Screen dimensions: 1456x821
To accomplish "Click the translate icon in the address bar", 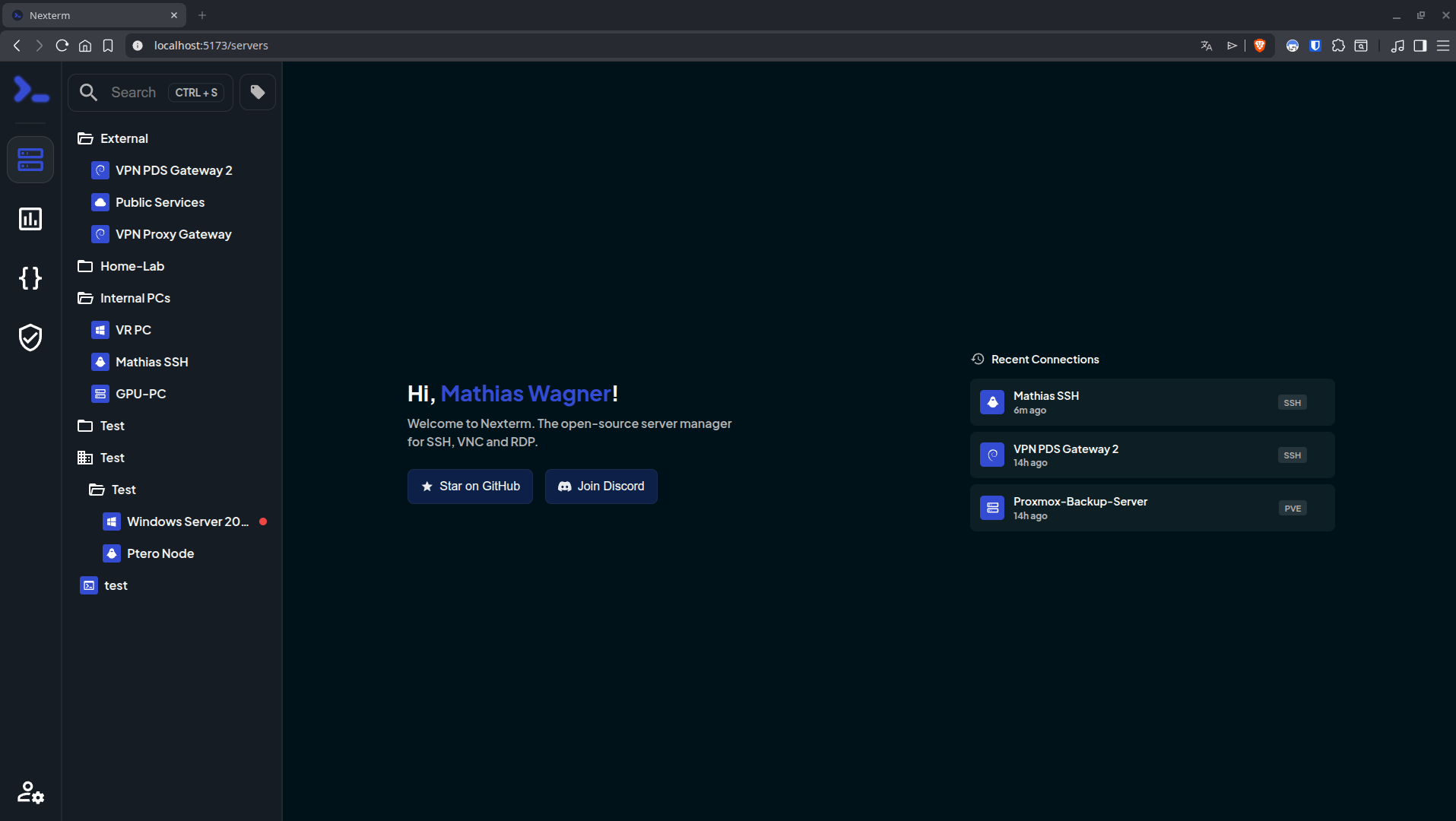I will pos(1207,46).
